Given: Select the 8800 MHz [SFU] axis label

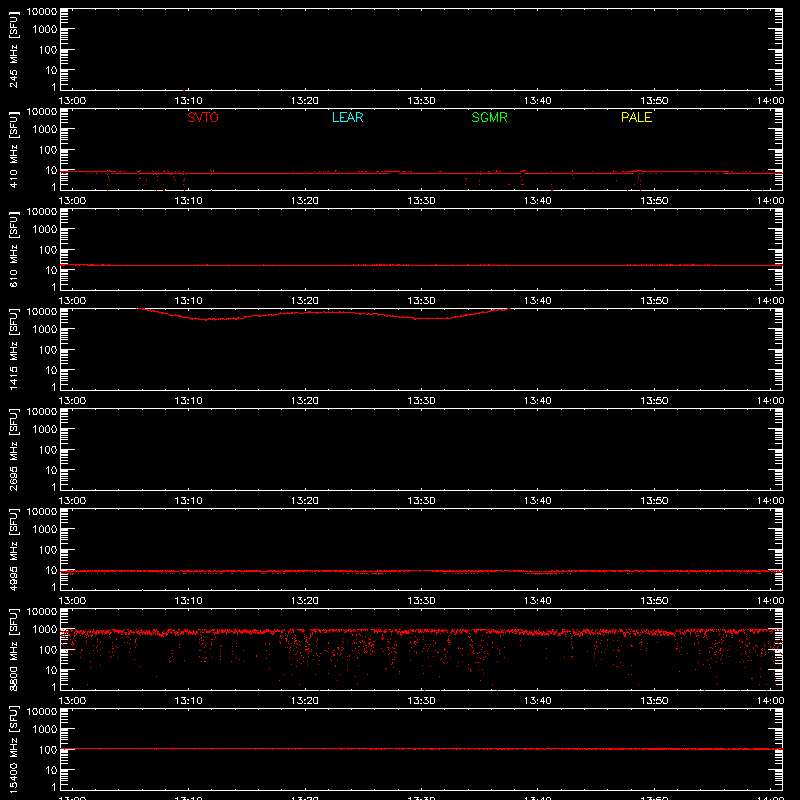Looking at the screenshot, I should coord(14,649).
